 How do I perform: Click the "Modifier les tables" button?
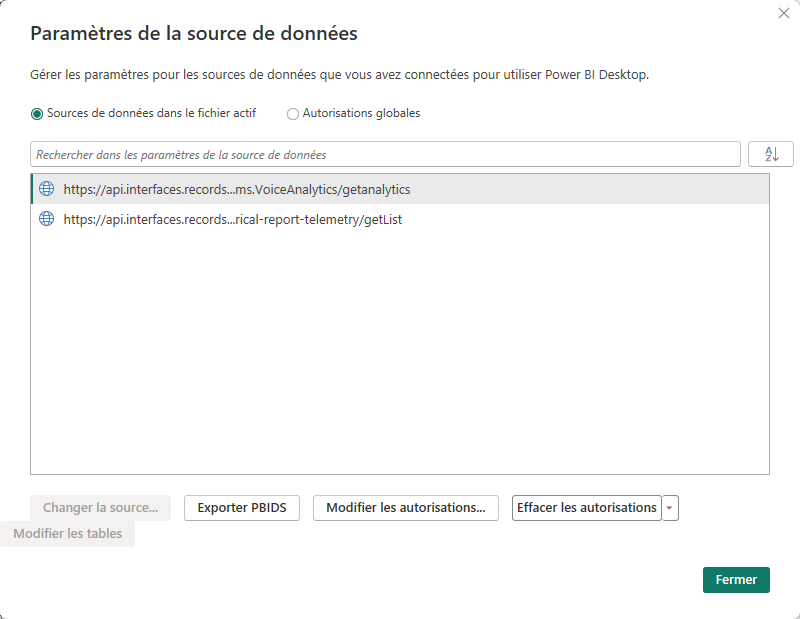[67, 534]
